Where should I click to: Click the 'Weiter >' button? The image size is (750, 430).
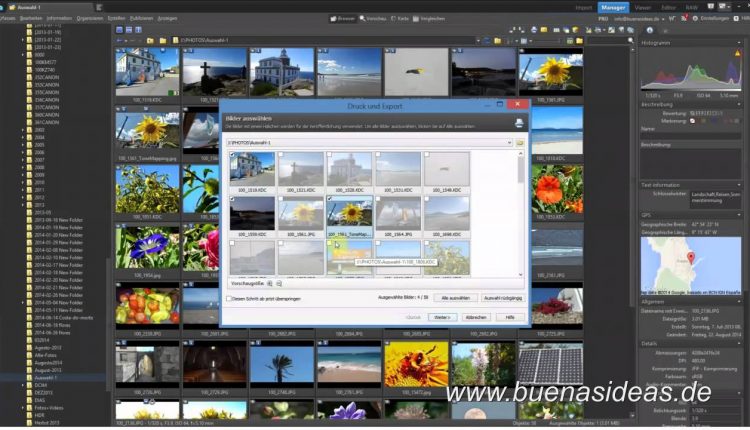[441, 316]
